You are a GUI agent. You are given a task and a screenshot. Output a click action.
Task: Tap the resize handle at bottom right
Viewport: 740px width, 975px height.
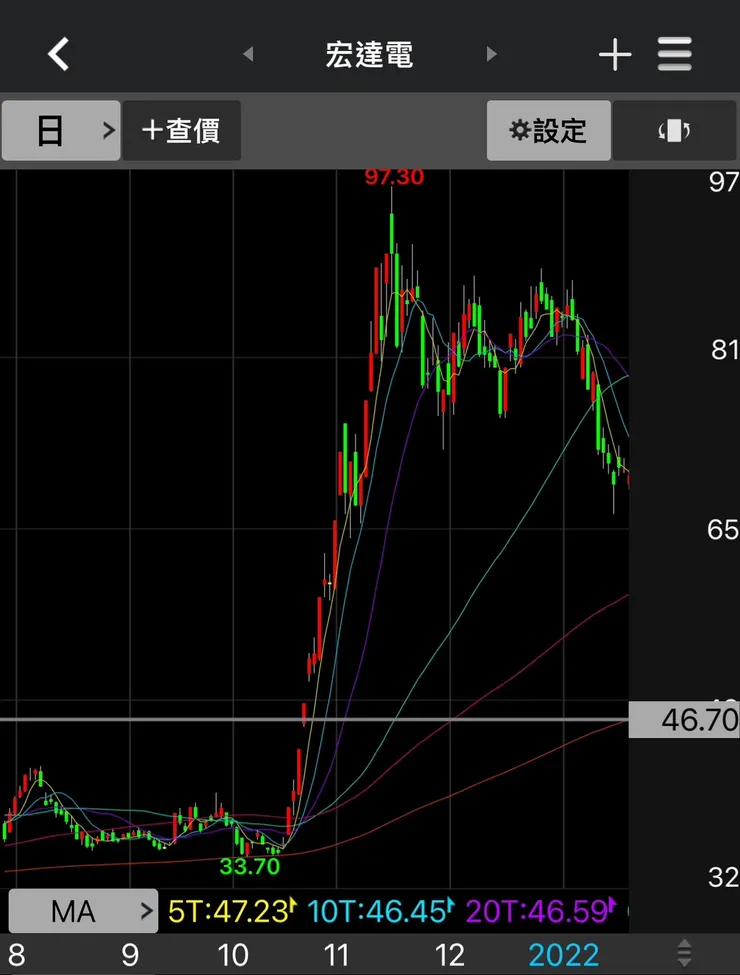(x=684, y=953)
